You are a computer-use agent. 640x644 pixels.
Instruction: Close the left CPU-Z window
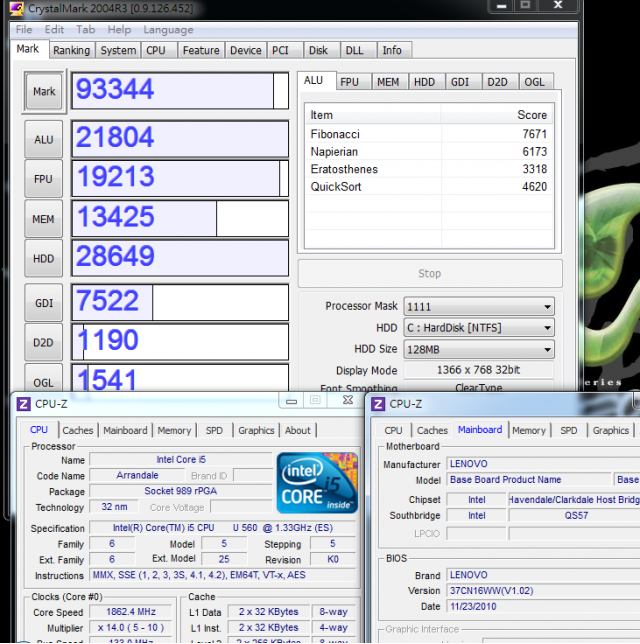click(348, 400)
